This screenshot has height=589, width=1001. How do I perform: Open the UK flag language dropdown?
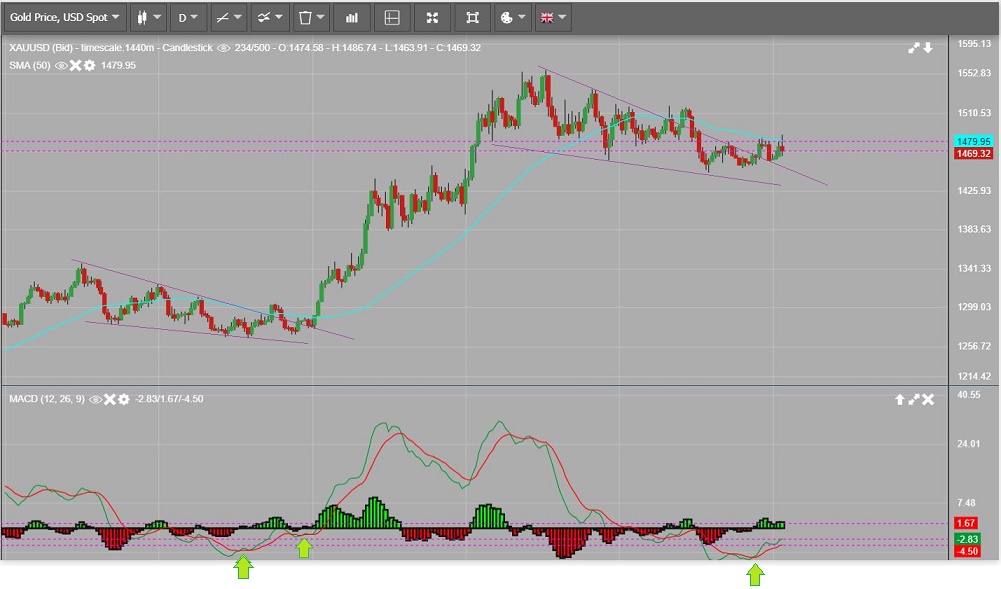553,18
